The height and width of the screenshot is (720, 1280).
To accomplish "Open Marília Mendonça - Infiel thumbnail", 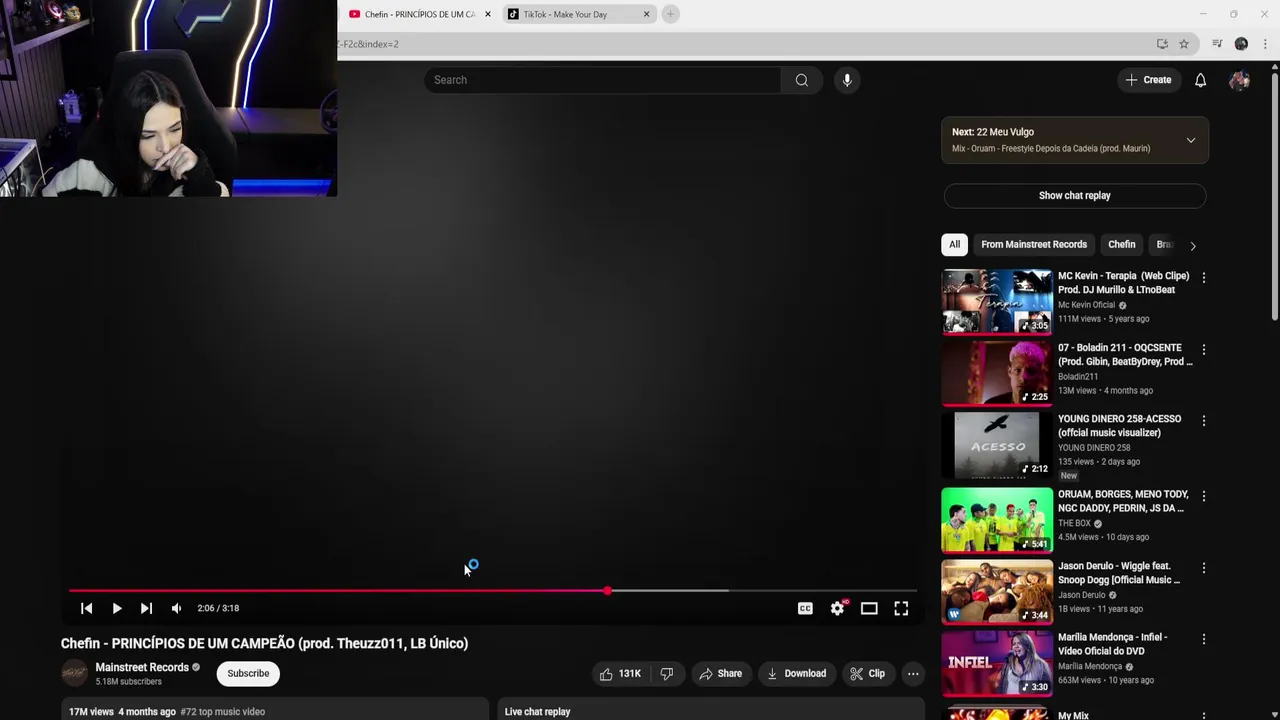I will [997, 663].
